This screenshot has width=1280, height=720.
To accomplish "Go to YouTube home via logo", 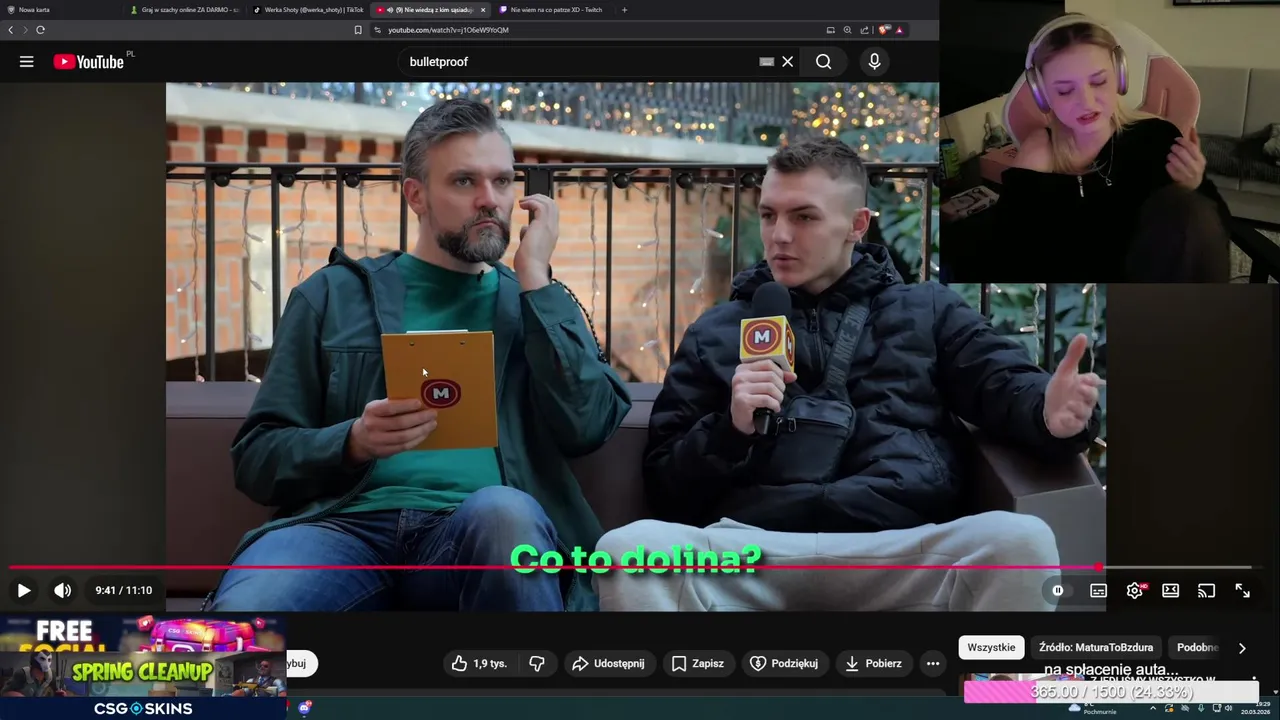I will [x=89, y=62].
